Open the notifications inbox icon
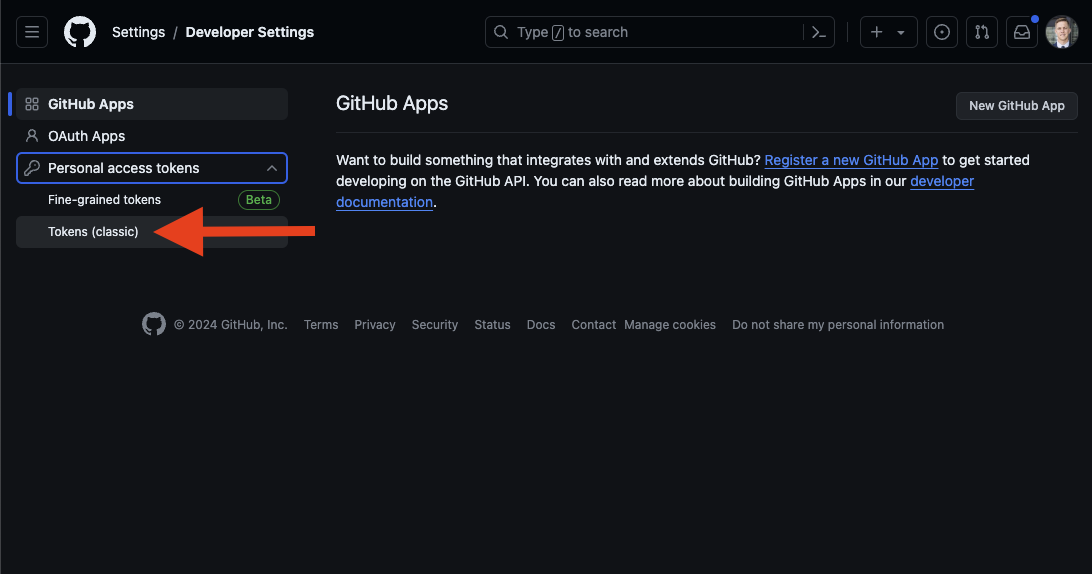 (x=1021, y=32)
